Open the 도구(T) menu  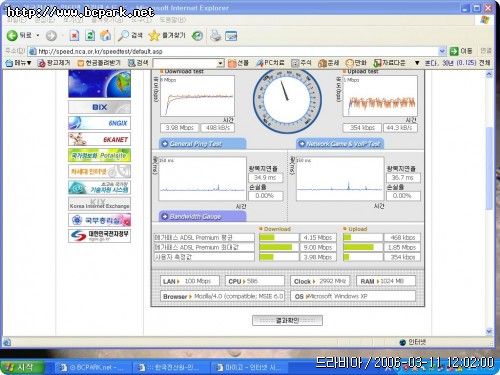[141, 20]
